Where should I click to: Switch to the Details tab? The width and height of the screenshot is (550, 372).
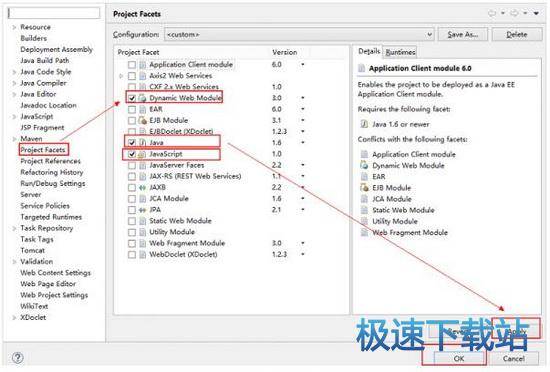pos(369,52)
